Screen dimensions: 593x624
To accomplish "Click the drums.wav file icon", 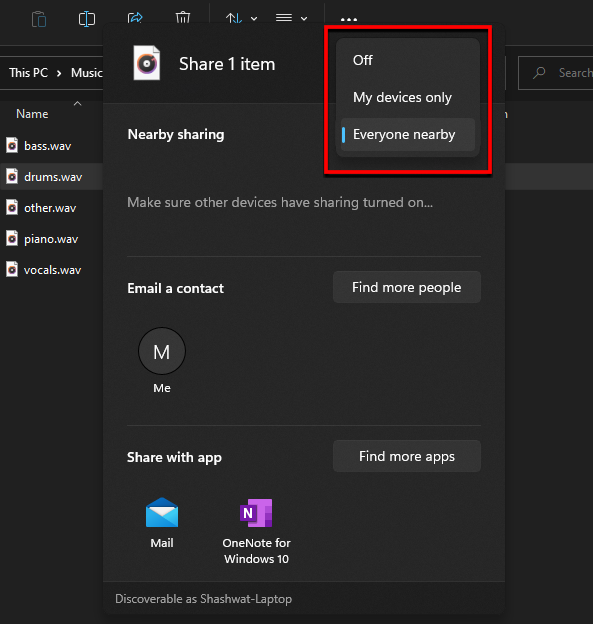I will point(12,177).
